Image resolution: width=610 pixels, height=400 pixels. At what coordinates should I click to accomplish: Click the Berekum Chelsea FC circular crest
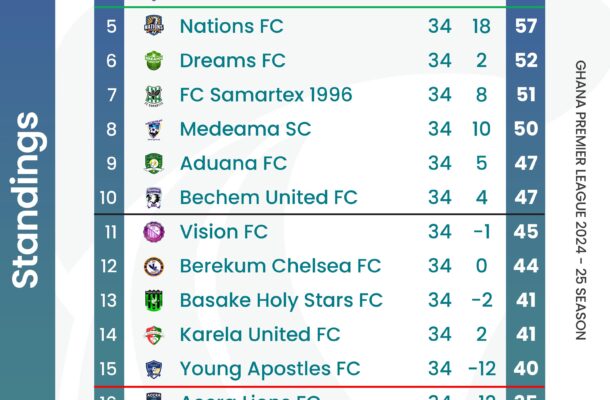coord(154,267)
